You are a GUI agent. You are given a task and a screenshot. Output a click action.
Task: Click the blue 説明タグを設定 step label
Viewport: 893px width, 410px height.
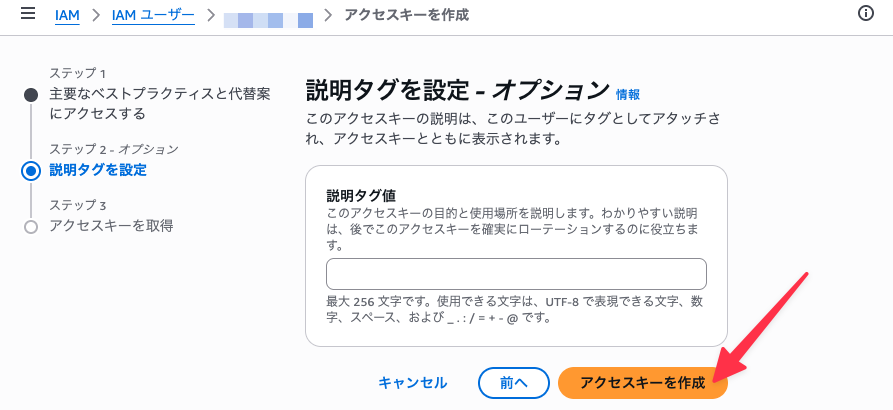(98, 170)
